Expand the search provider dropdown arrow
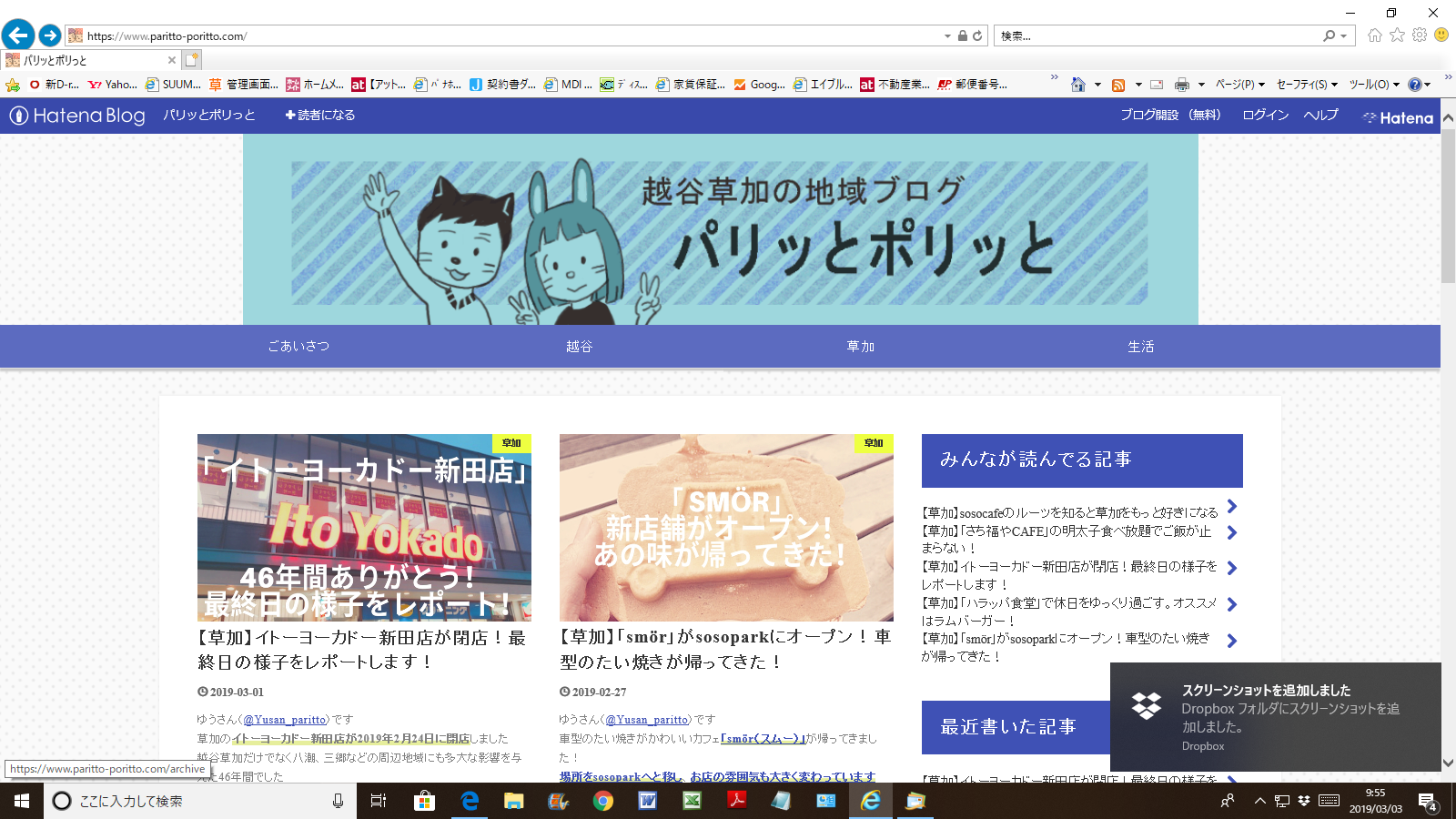 coord(1343,36)
